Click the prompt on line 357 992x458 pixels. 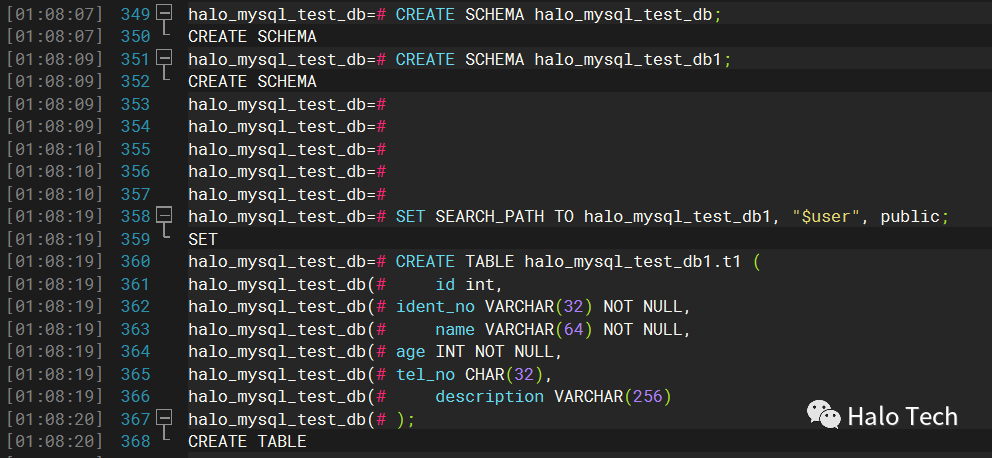287,194
